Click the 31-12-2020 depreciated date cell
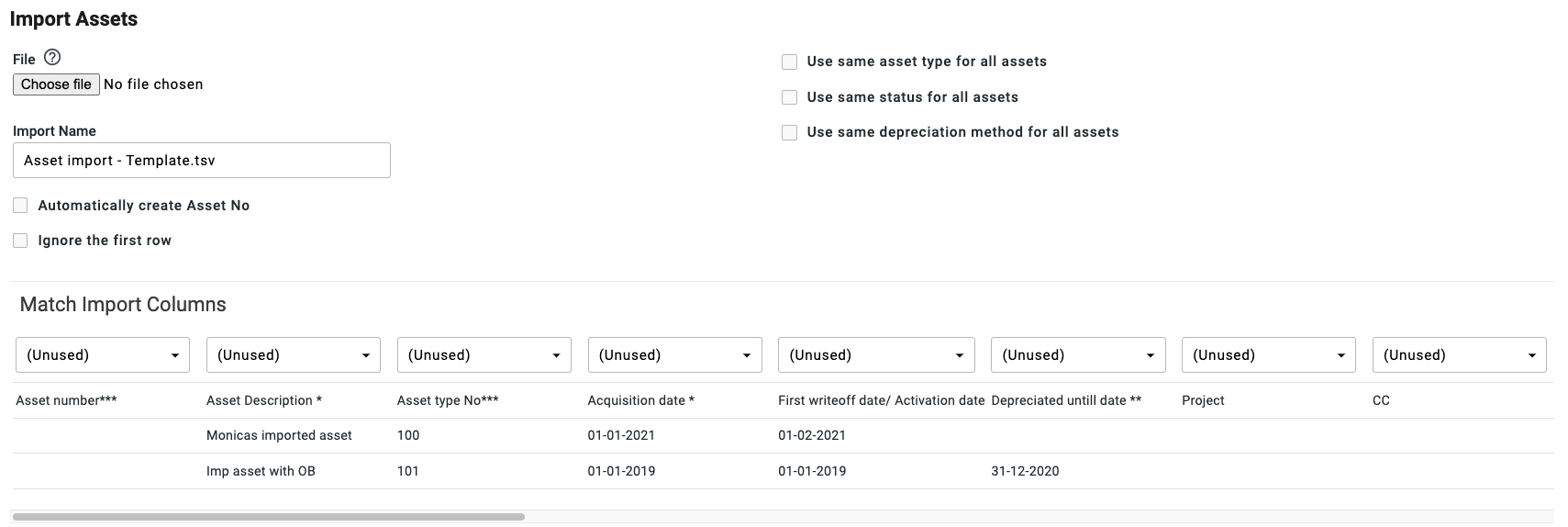The image size is (1568, 527). [x=1025, y=472]
